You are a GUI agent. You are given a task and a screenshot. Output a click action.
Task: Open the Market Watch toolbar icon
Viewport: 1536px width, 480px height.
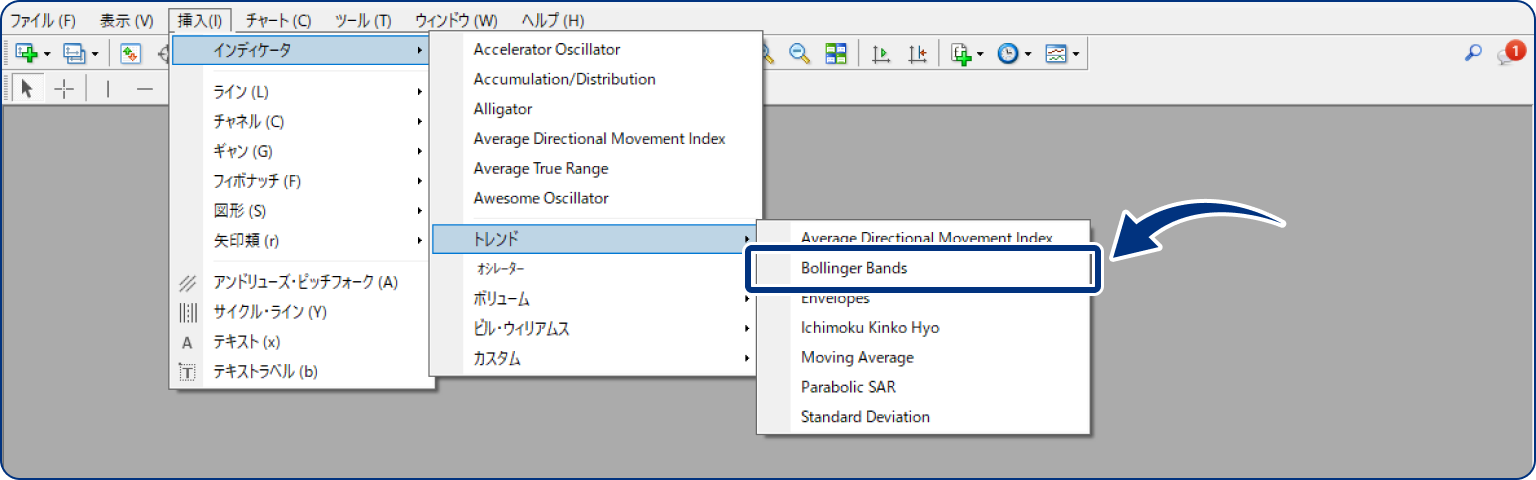[130, 53]
